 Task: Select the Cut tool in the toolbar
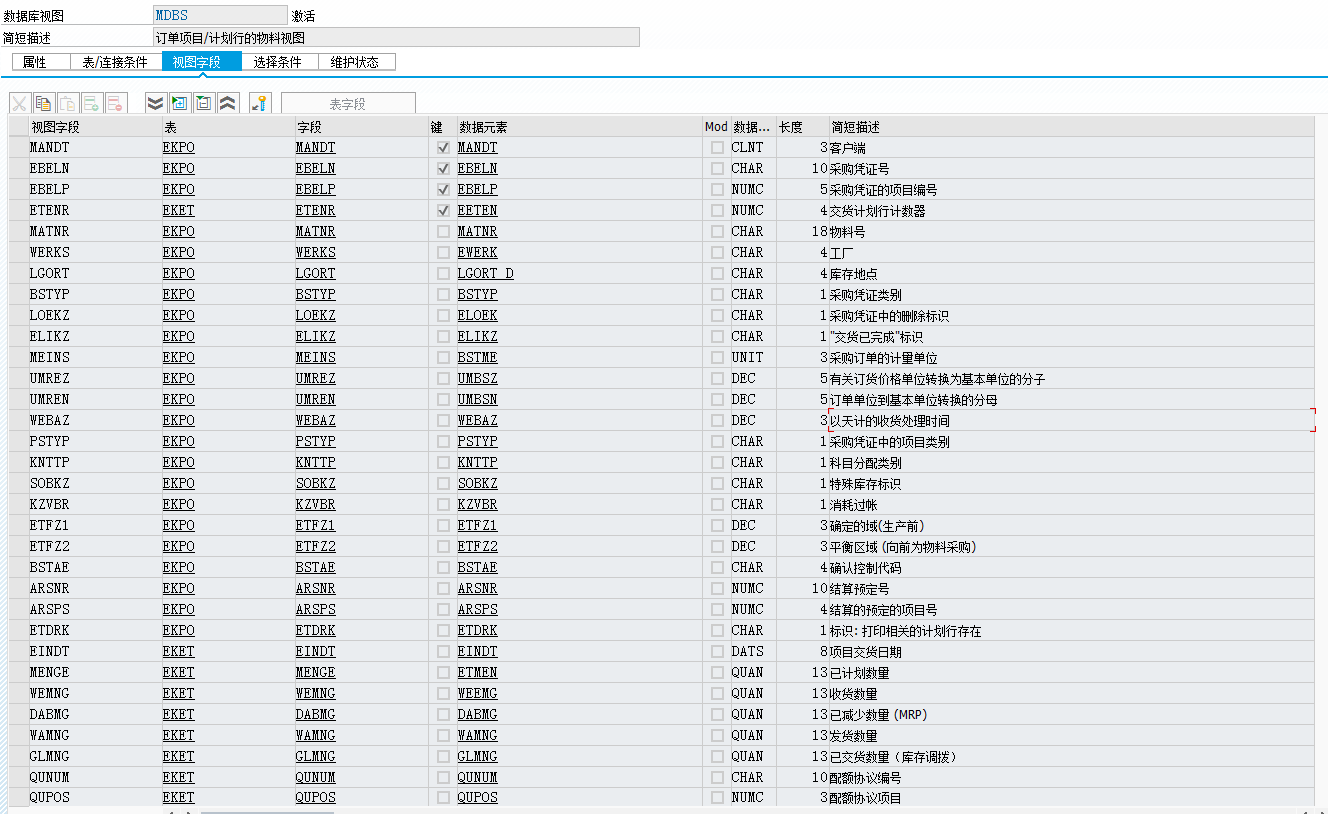[20, 102]
